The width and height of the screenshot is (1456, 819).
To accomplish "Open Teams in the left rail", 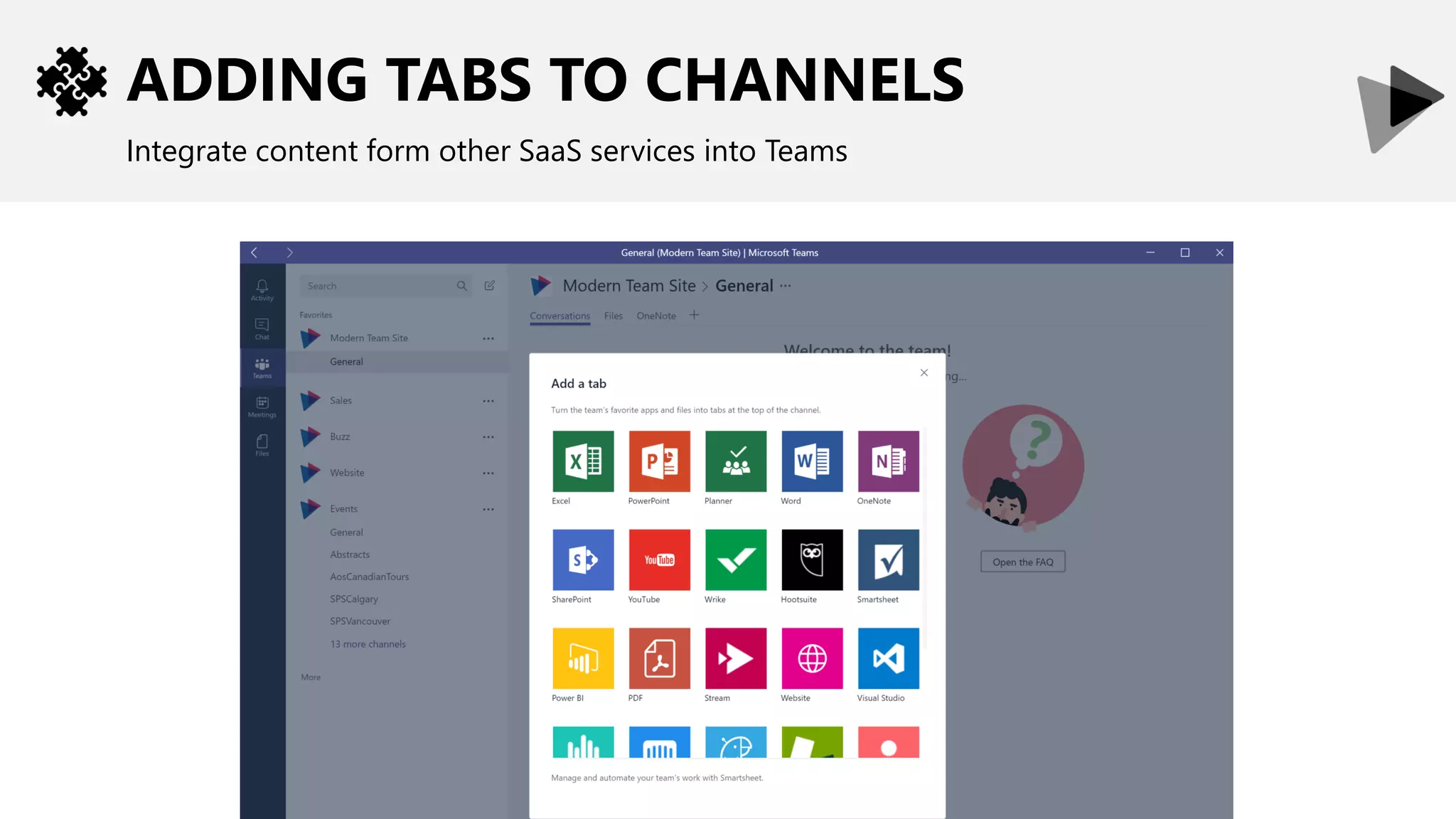I will 262,368.
